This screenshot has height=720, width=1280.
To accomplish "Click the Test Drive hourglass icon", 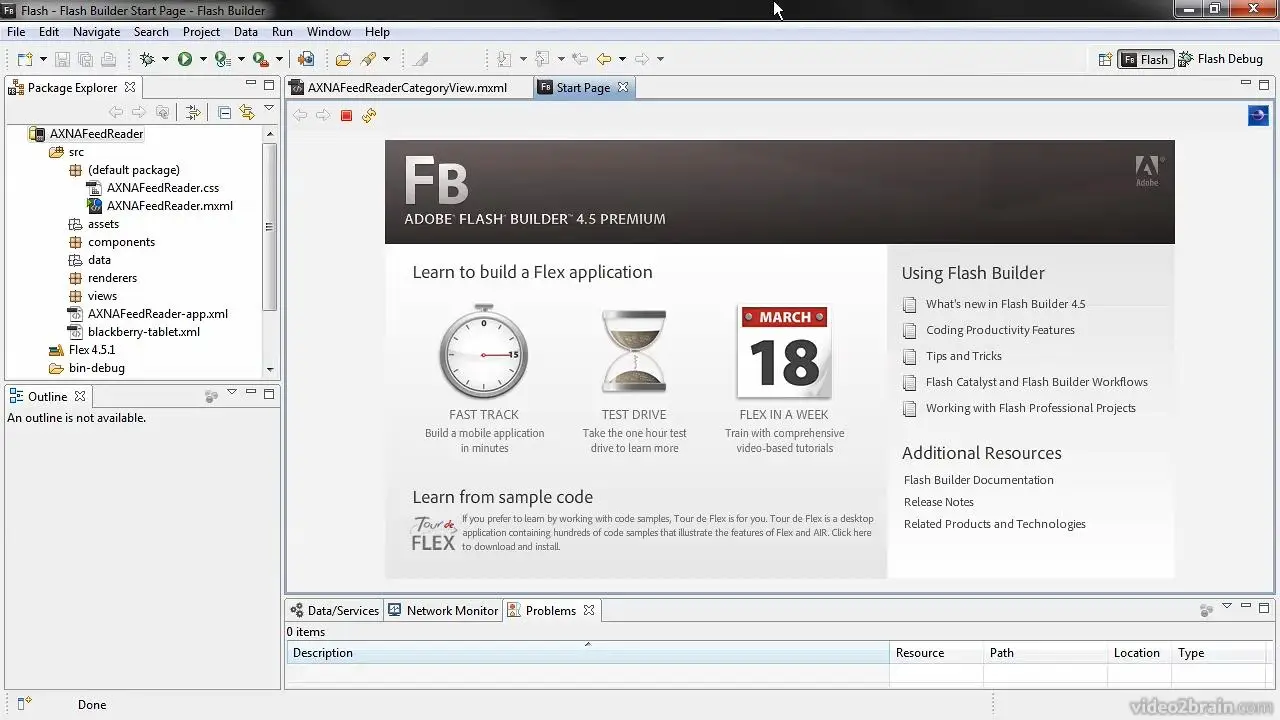I will [x=634, y=352].
